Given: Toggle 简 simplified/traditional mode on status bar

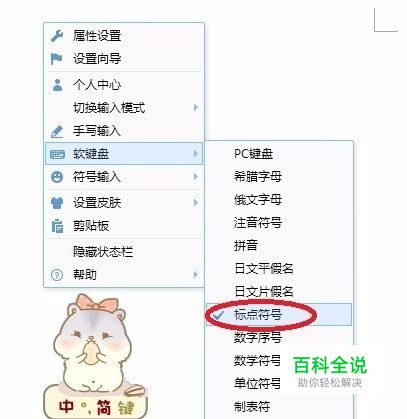Looking at the screenshot, I should [x=104, y=407].
